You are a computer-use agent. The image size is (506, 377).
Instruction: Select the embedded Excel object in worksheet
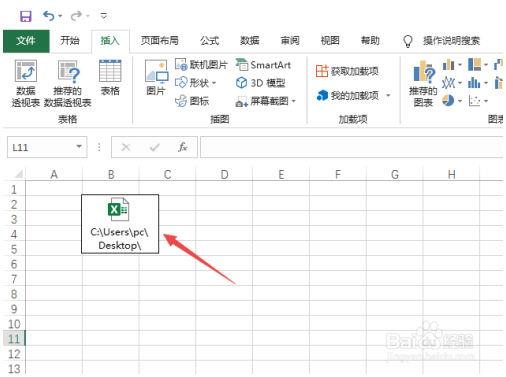coord(120,224)
